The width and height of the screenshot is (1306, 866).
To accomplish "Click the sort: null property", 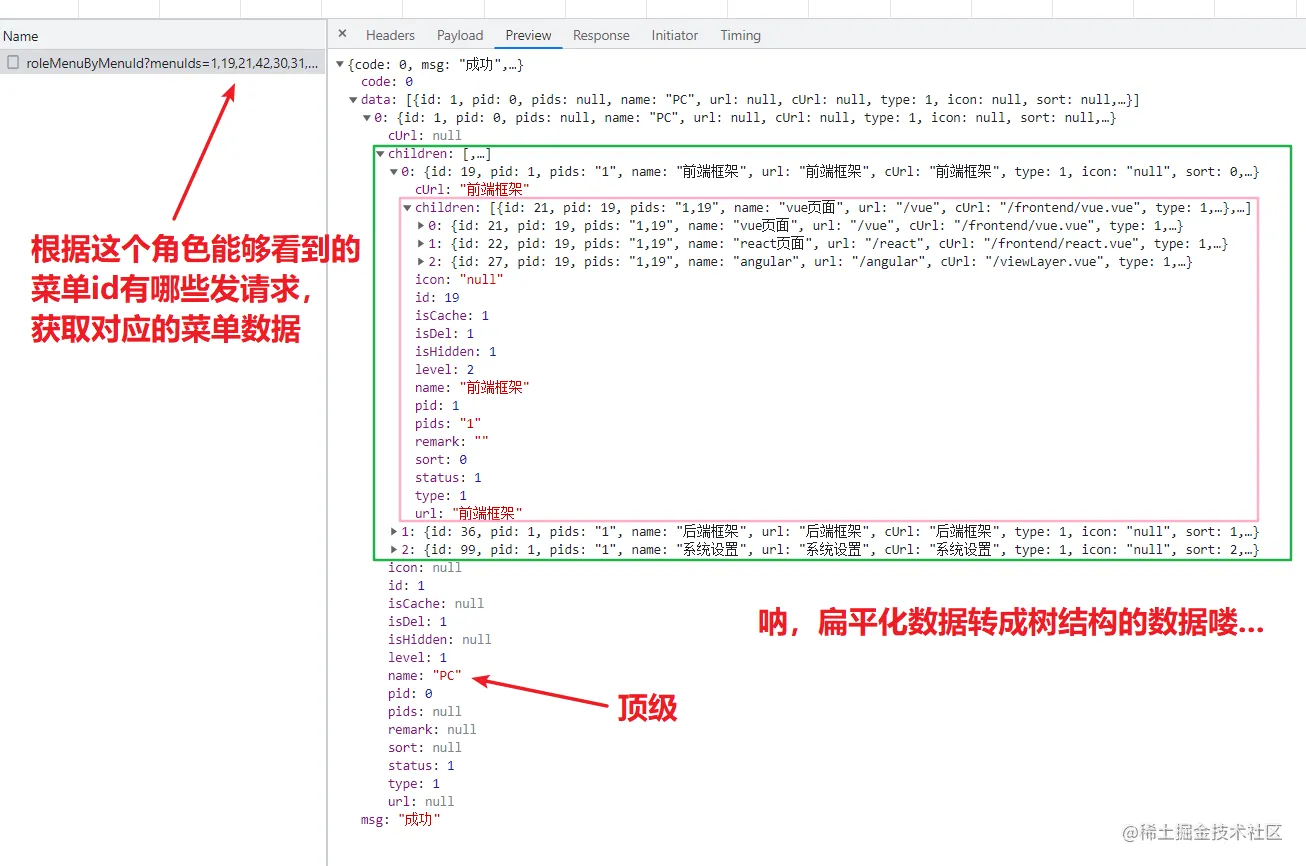I will (x=425, y=748).
